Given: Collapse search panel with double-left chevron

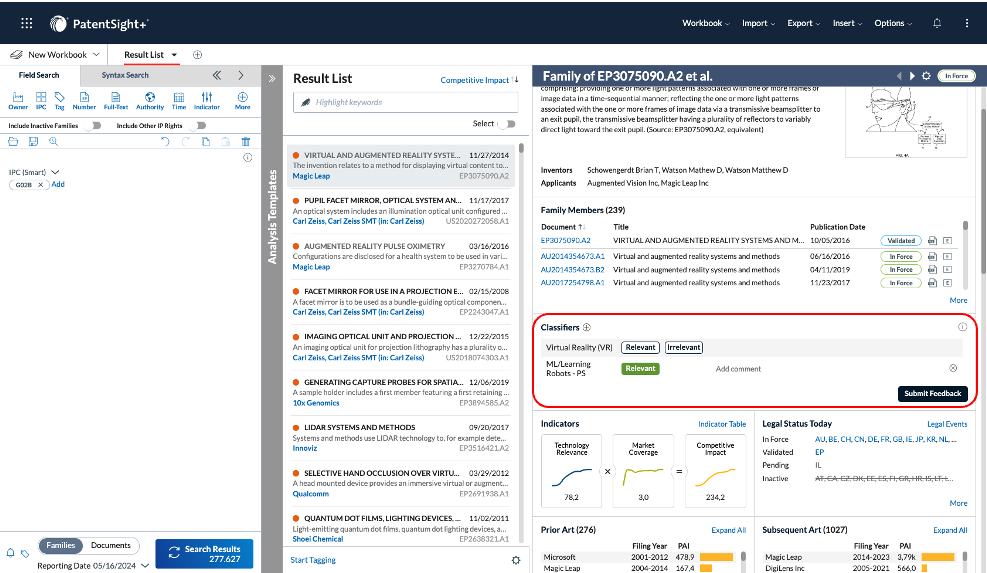Looking at the screenshot, I should [217, 75].
